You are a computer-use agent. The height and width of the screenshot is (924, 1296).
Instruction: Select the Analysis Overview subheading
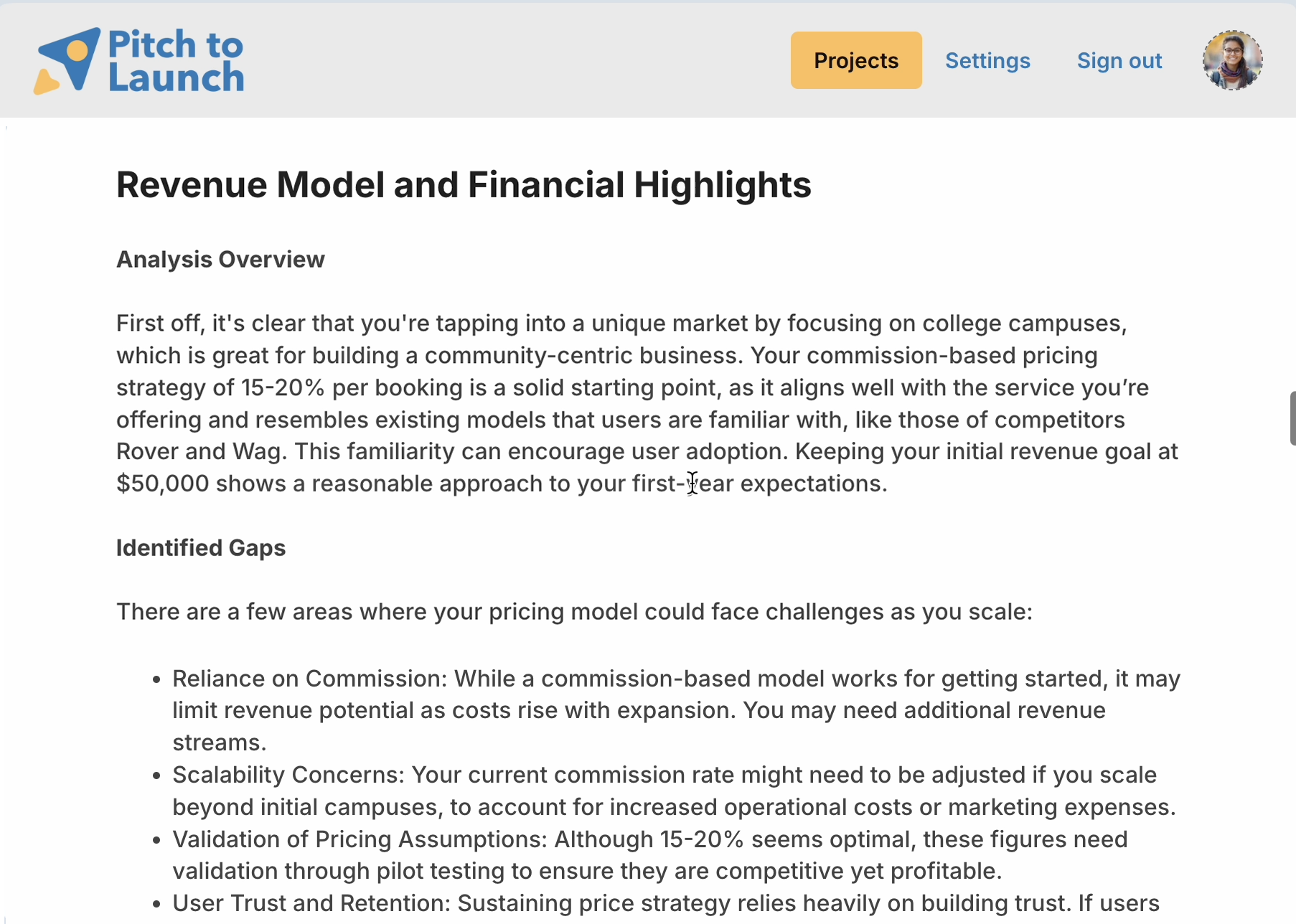(x=220, y=260)
